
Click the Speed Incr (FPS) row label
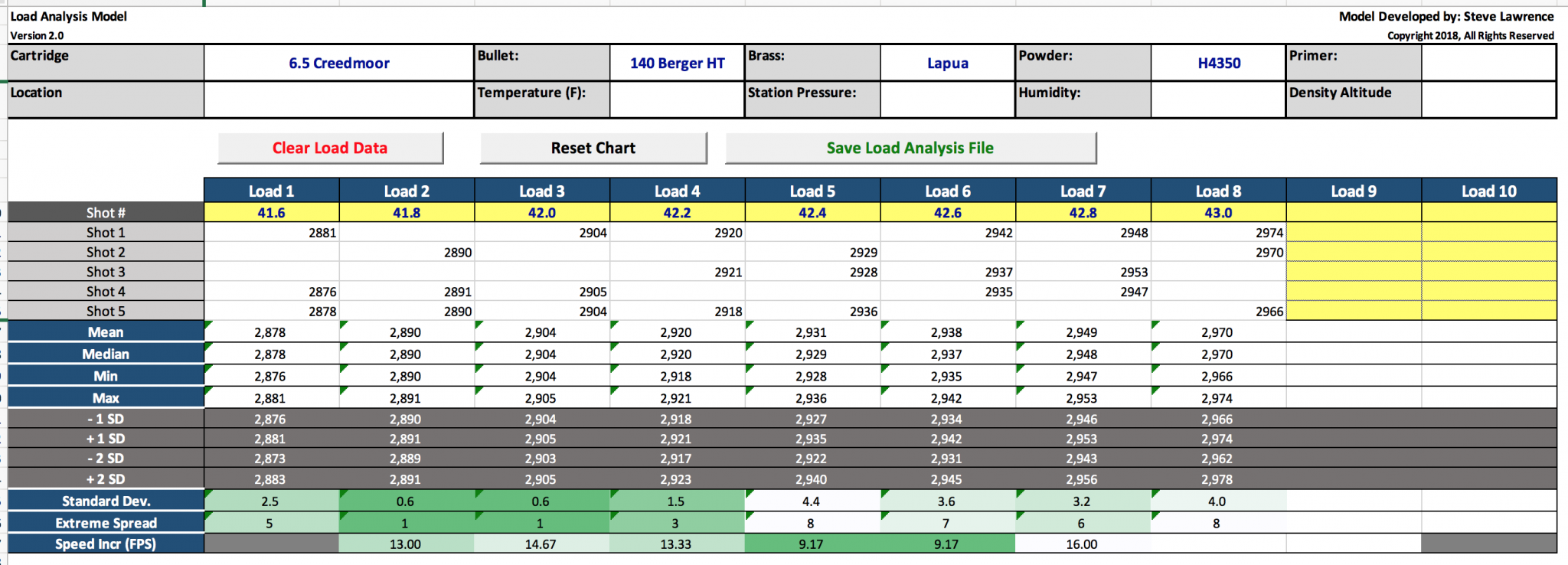point(106,544)
